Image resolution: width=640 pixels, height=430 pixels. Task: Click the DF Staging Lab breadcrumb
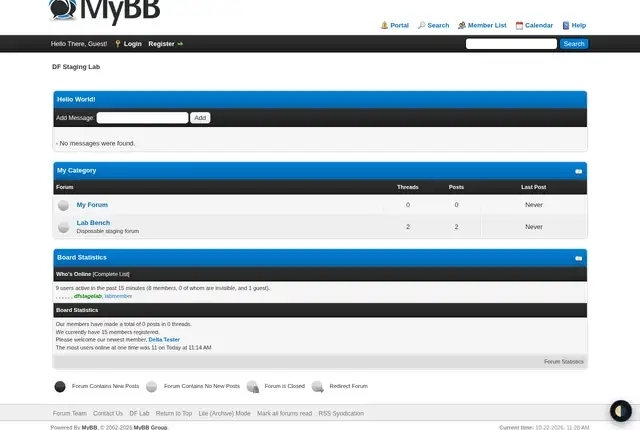[x=76, y=66]
